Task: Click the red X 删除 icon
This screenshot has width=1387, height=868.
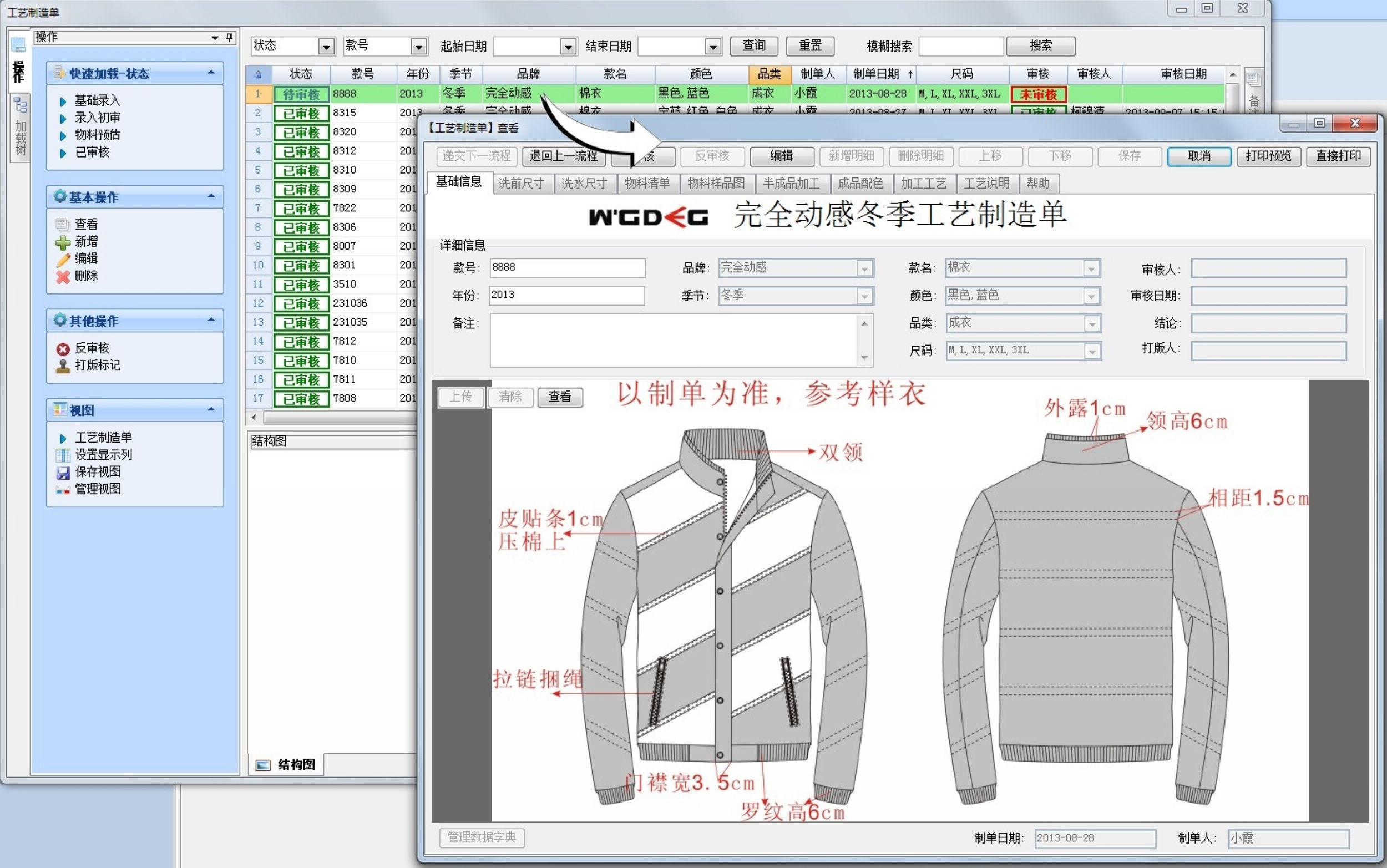Action: (x=63, y=277)
